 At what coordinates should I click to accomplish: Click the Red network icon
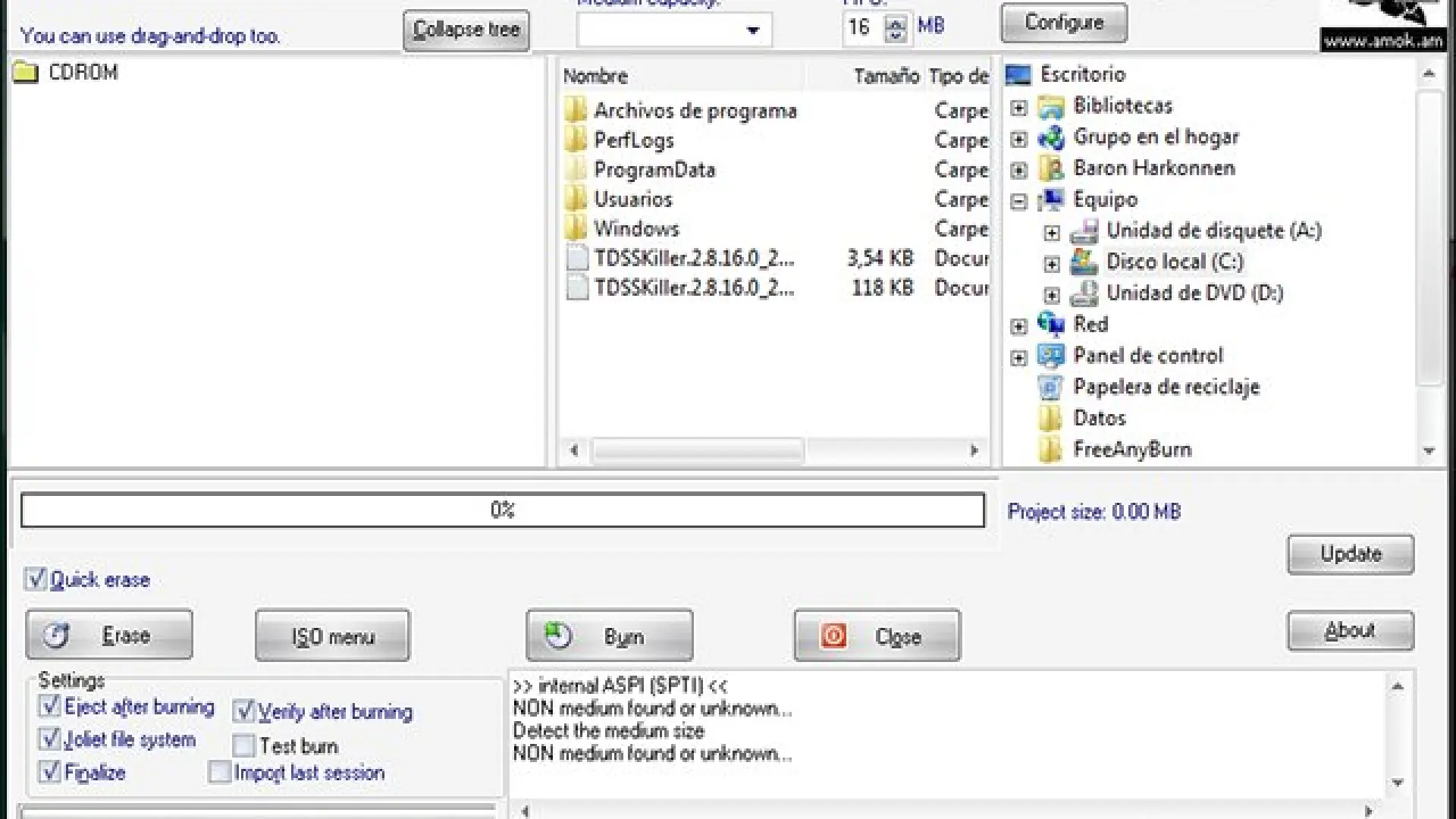click(1050, 325)
